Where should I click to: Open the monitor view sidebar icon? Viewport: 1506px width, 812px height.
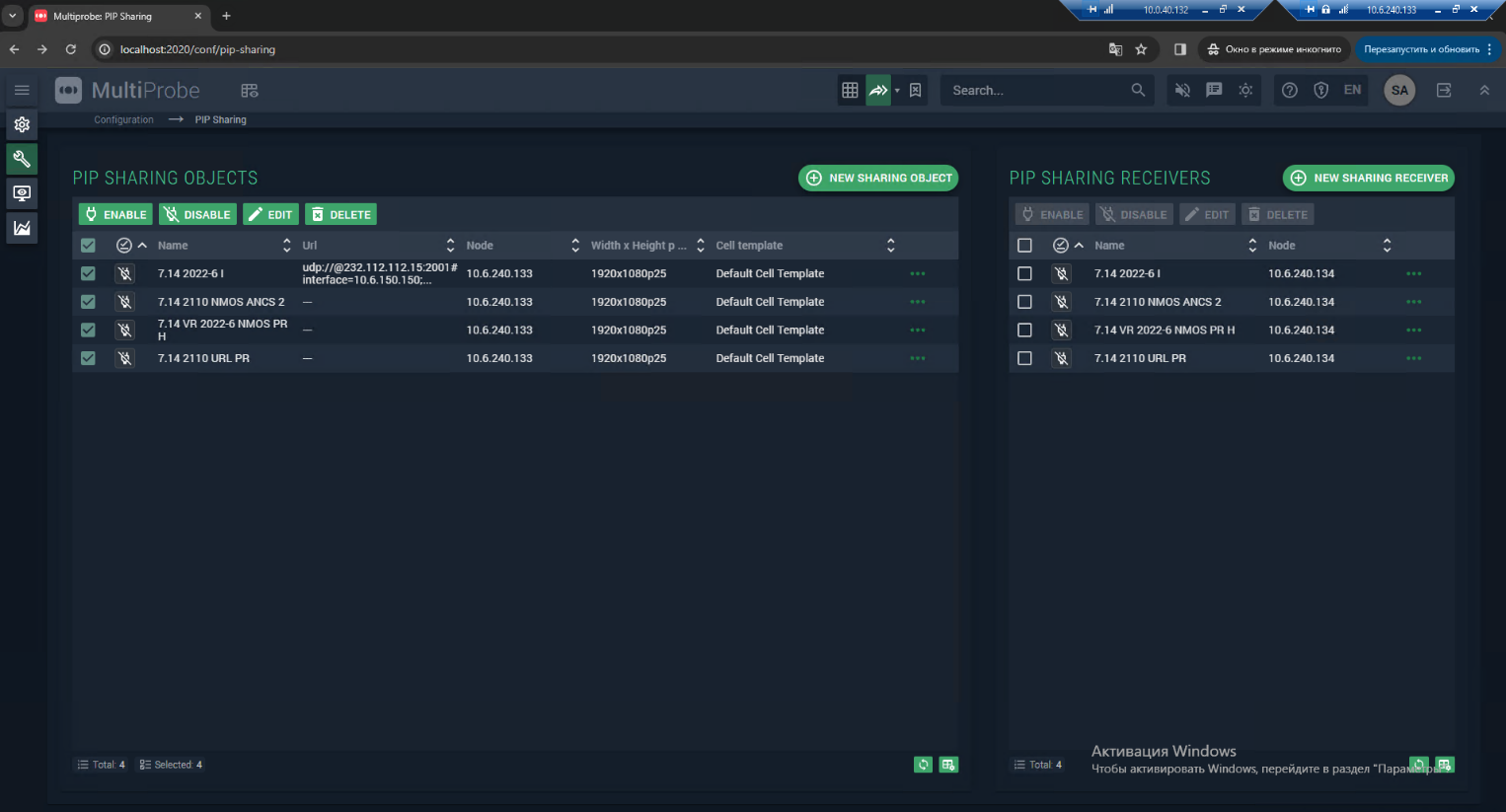(x=22, y=193)
